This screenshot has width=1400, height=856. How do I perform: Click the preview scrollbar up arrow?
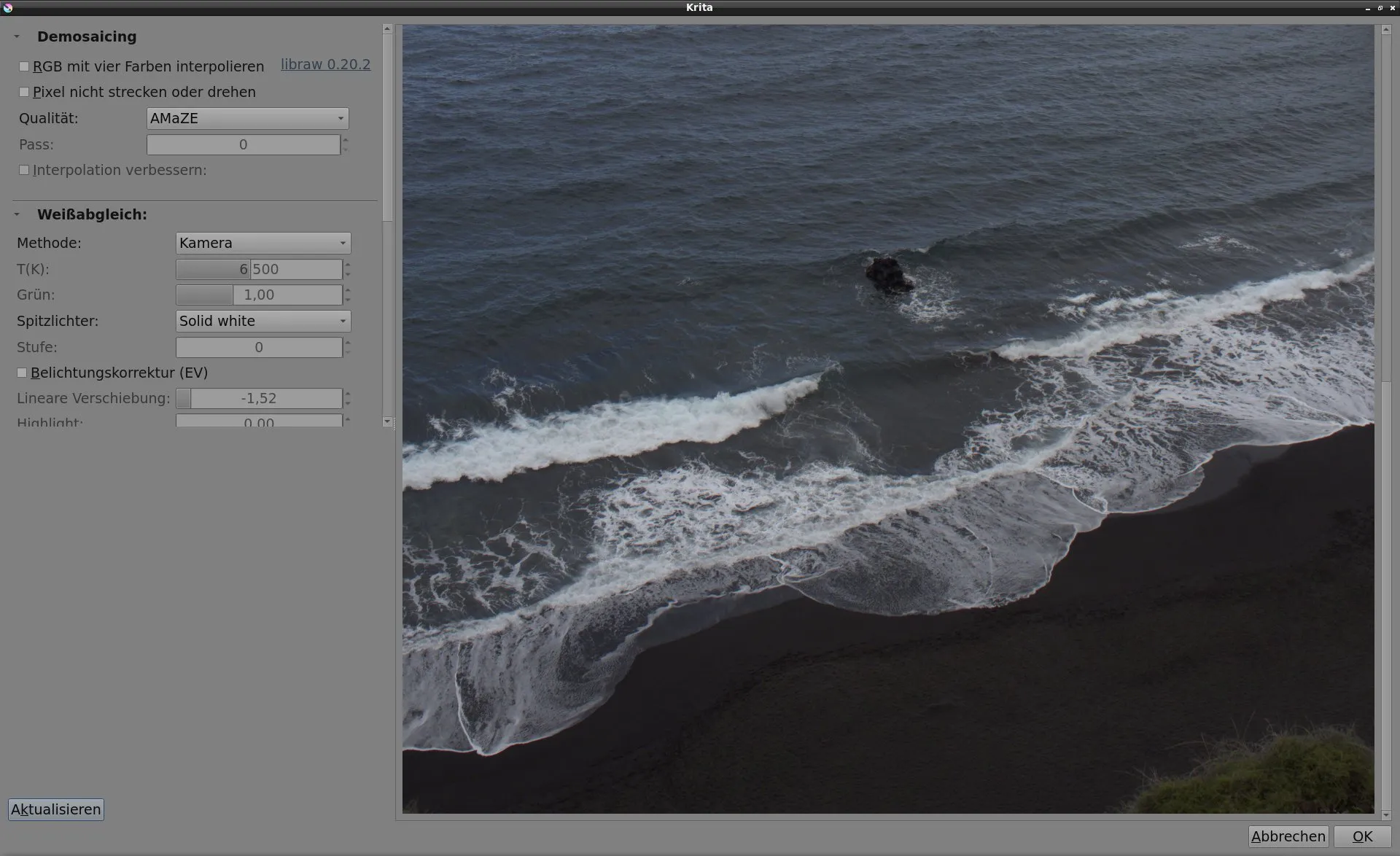[x=1386, y=29]
